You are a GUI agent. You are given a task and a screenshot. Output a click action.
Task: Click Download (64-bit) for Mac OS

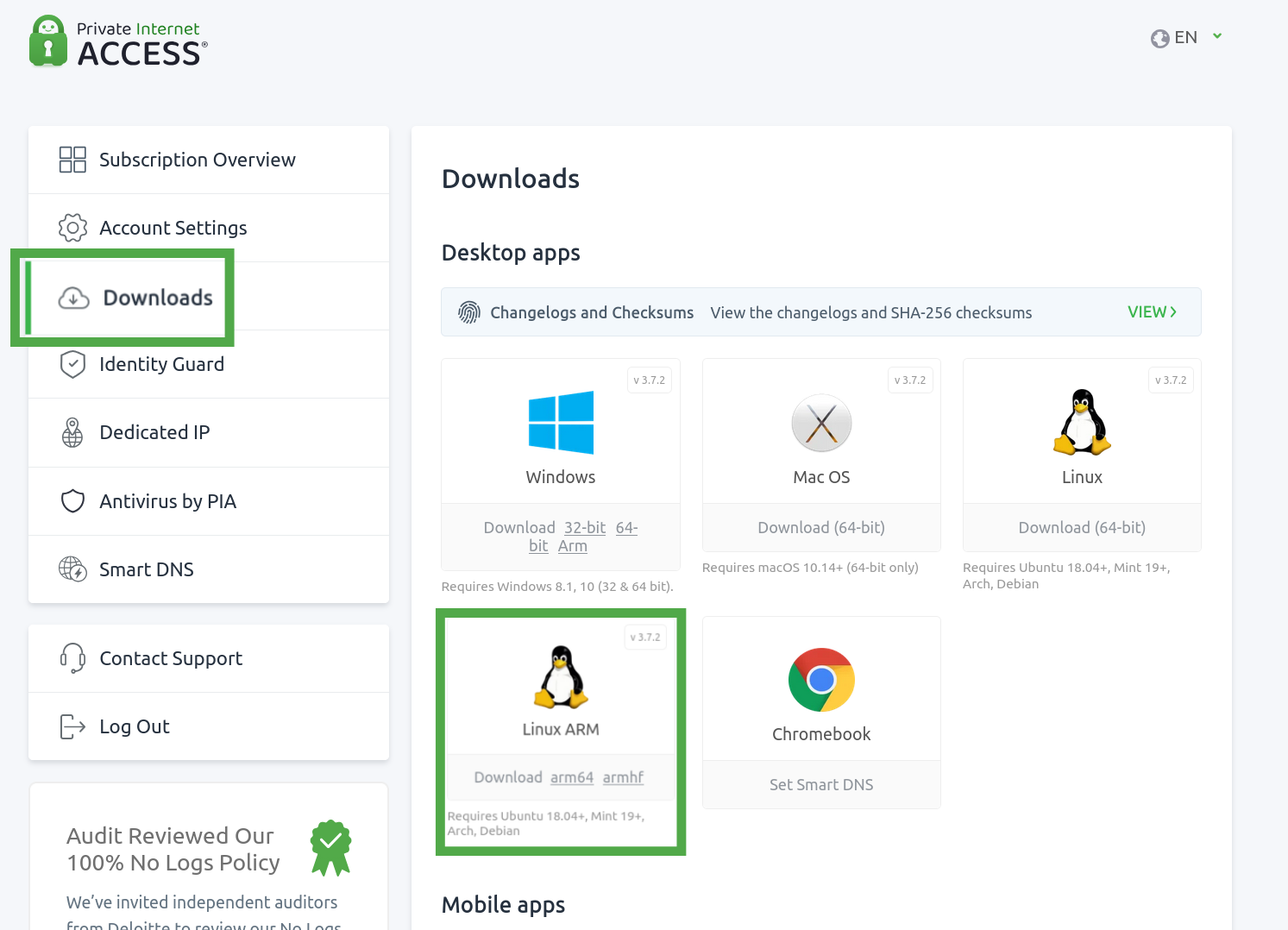tap(821, 527)
